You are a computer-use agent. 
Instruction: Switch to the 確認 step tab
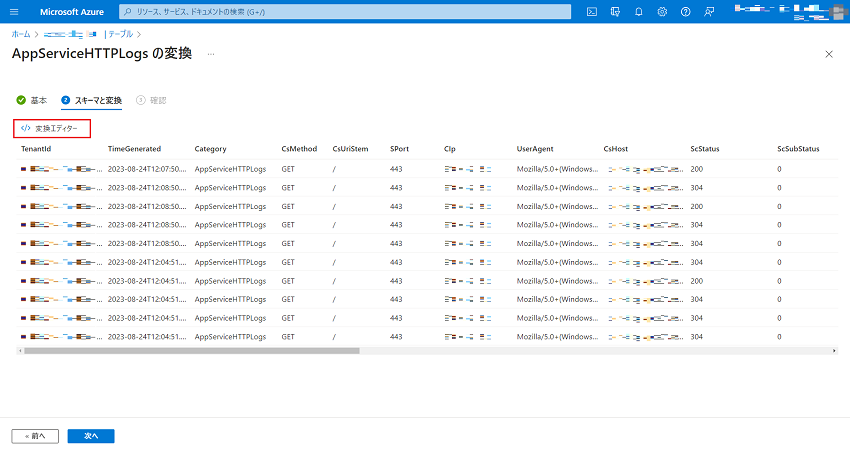(151, 100)
